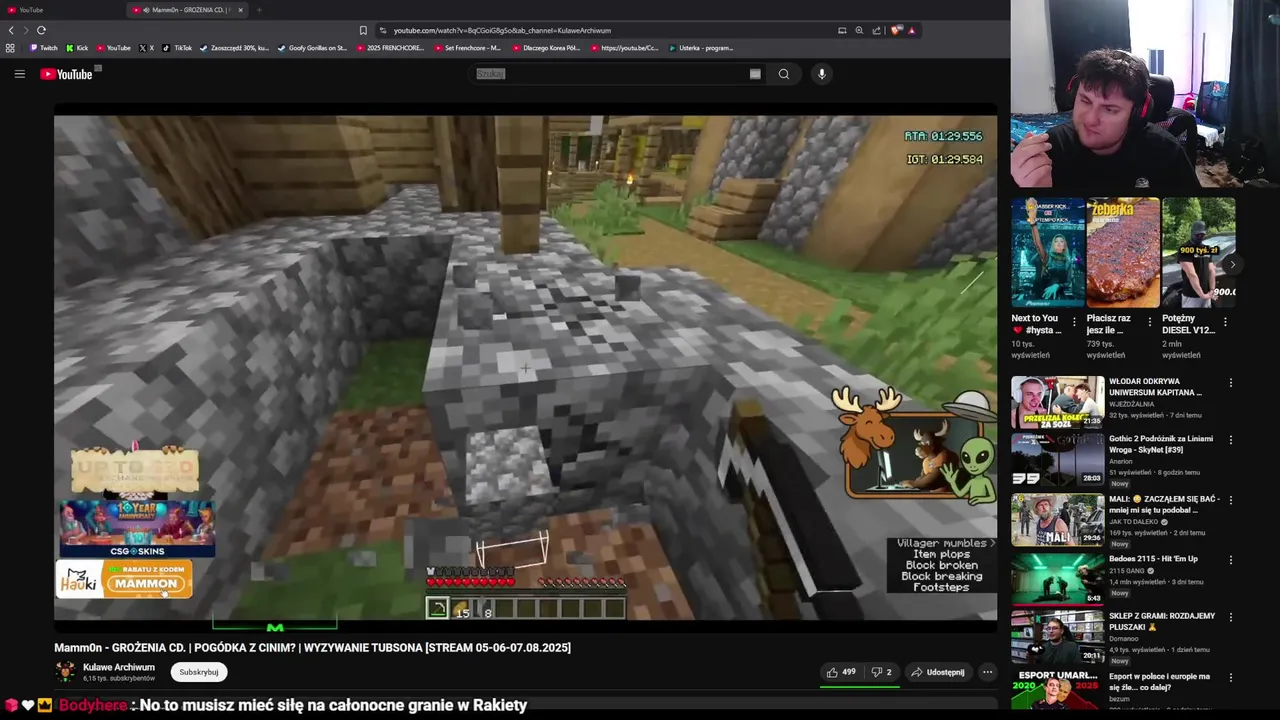The width and height of the screenshot is (1280, 720).
Task: Open the 2115 GANG channel name
Action: tap(1128, 571)
